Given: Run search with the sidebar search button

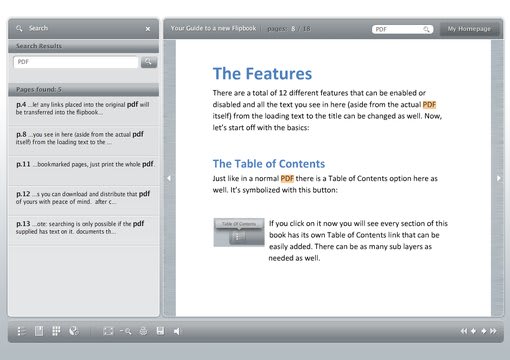Looking at the screenshot, I should (149, 62).
